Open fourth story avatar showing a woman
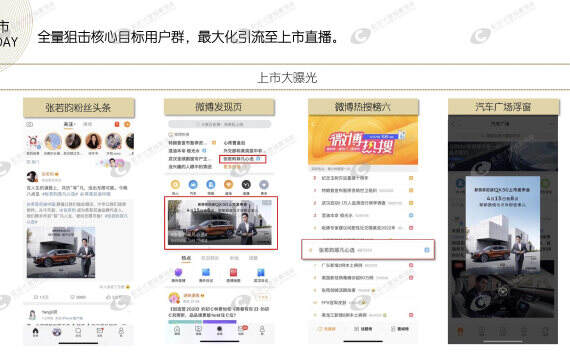The height and width of the screenshot is (360, 570). [93, 141]
